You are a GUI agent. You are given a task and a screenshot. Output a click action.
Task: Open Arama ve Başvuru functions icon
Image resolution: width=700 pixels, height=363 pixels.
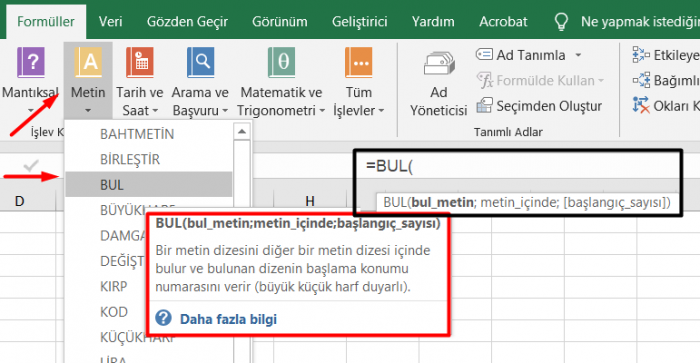200,63
